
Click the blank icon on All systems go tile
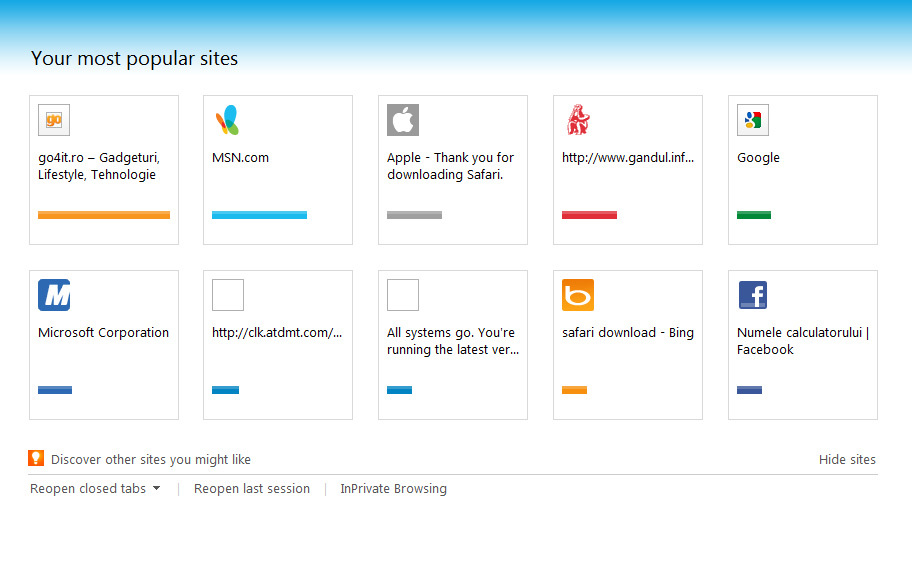coord(403,295)
